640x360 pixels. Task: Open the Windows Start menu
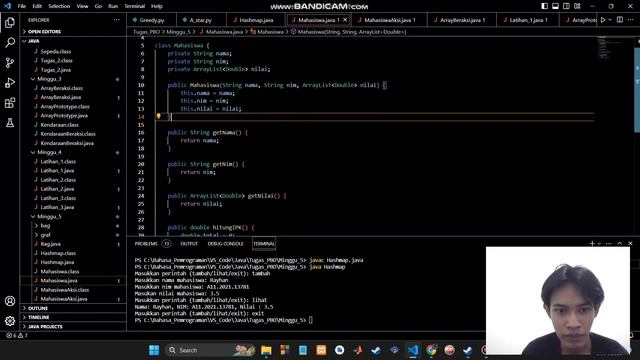[154, 350]
